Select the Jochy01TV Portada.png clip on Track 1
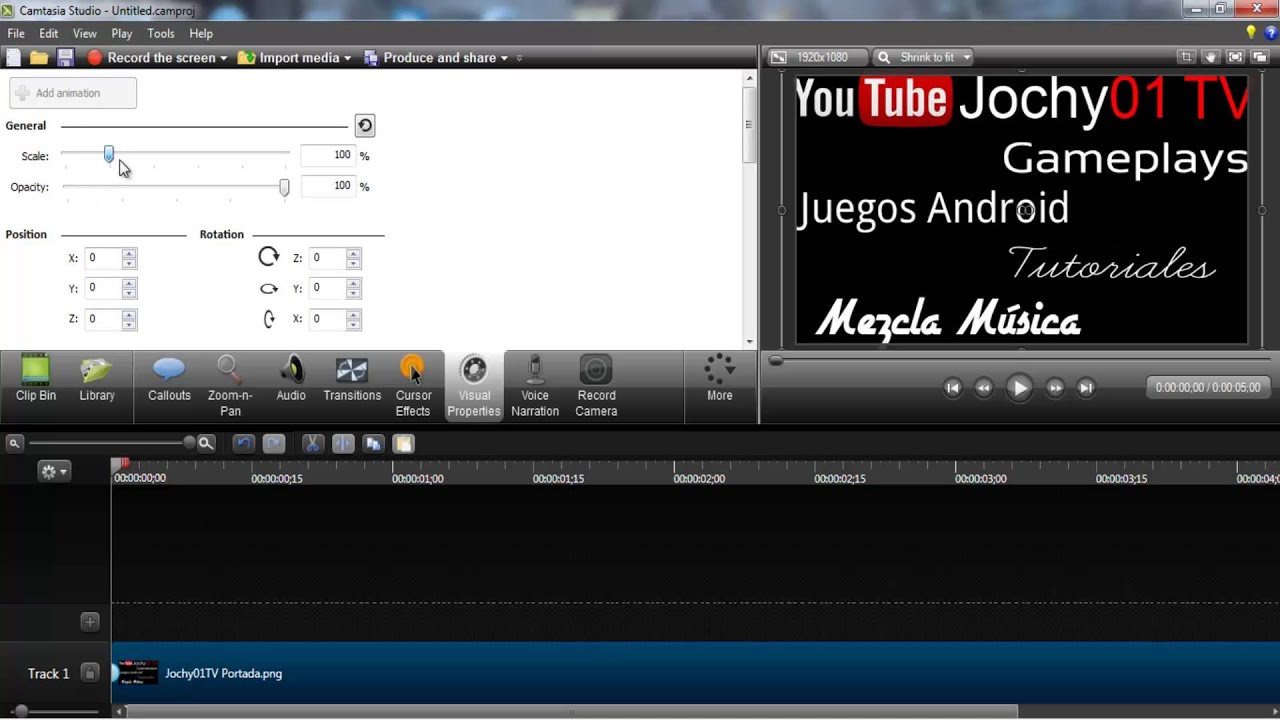 (x=696, y=672)
